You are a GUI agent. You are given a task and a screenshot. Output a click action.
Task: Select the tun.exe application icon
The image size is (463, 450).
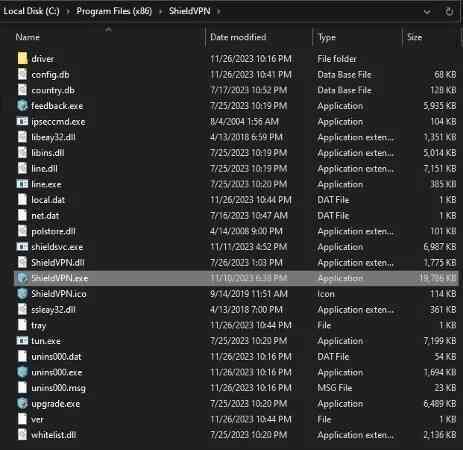(x=22, y=341)
